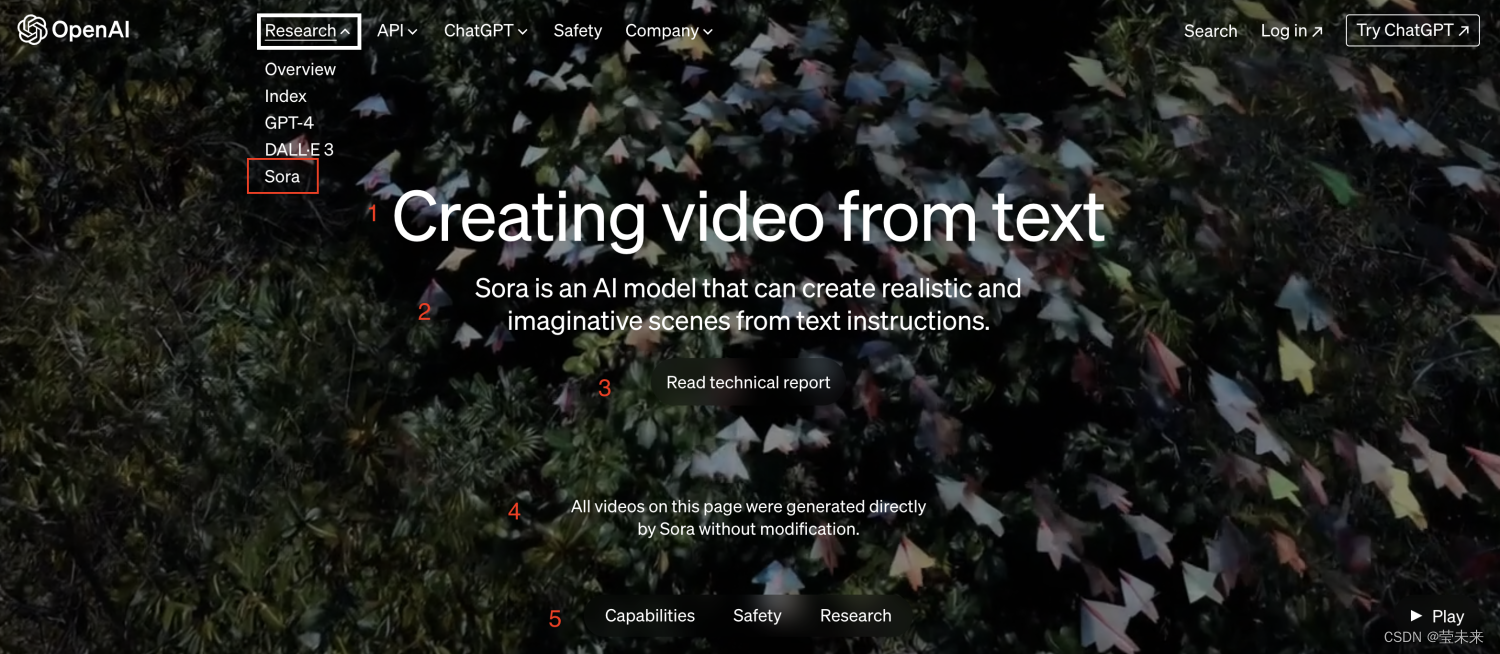
Task: Expand the Company menu
Action: (669, 31)
